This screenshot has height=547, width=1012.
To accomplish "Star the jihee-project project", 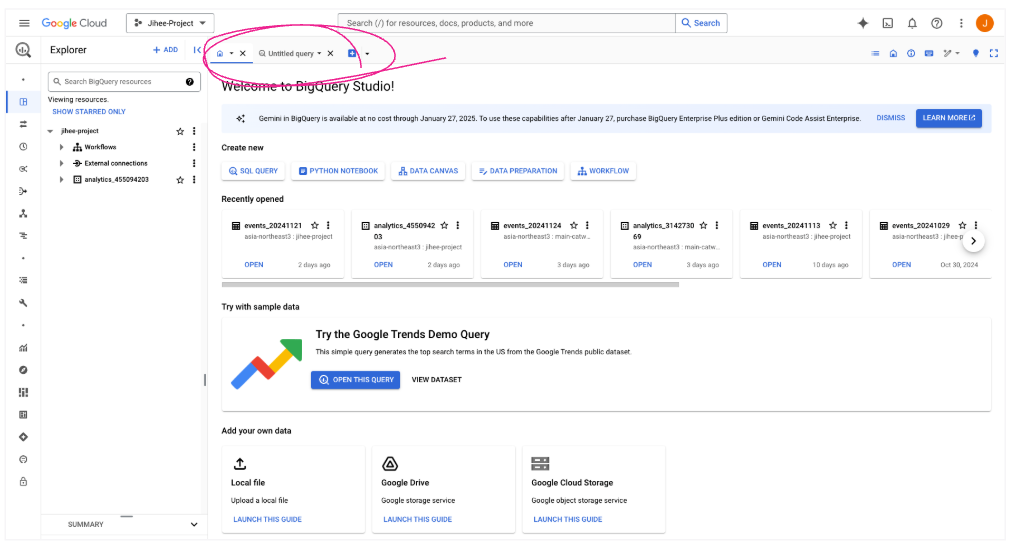I will 180,132.
